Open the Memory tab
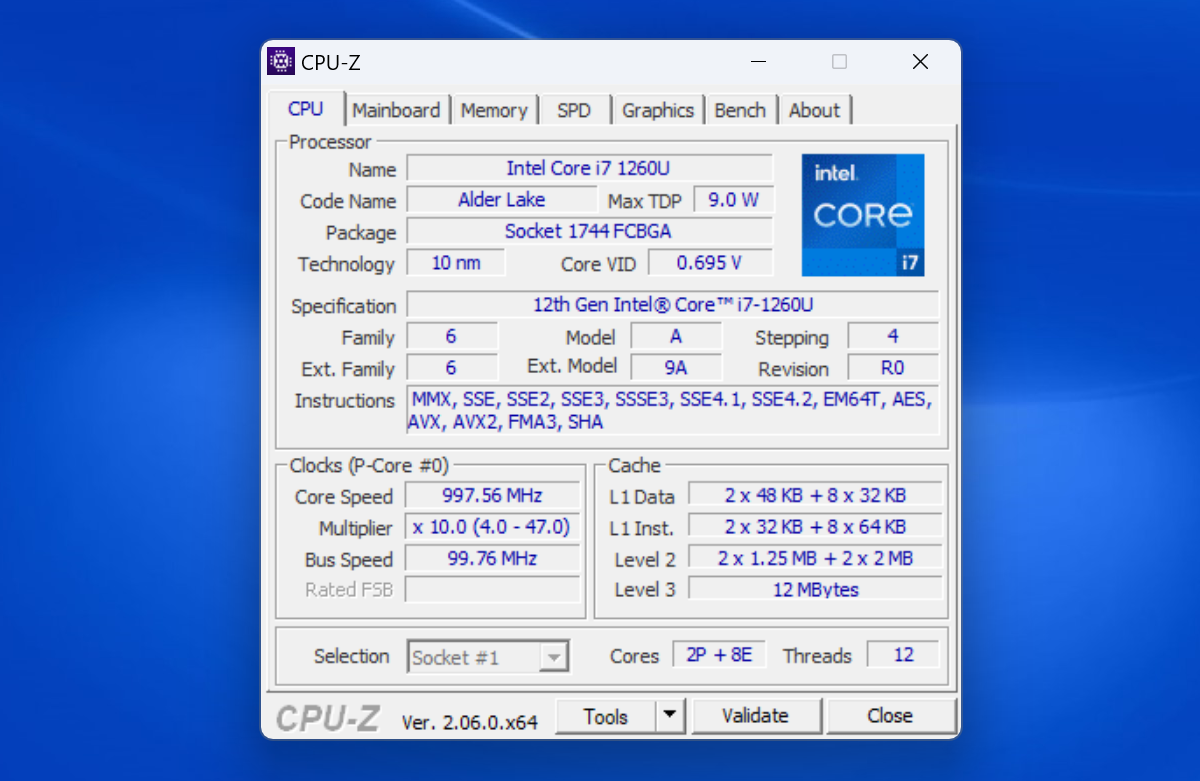1200x781 pixels. [494, 110]
